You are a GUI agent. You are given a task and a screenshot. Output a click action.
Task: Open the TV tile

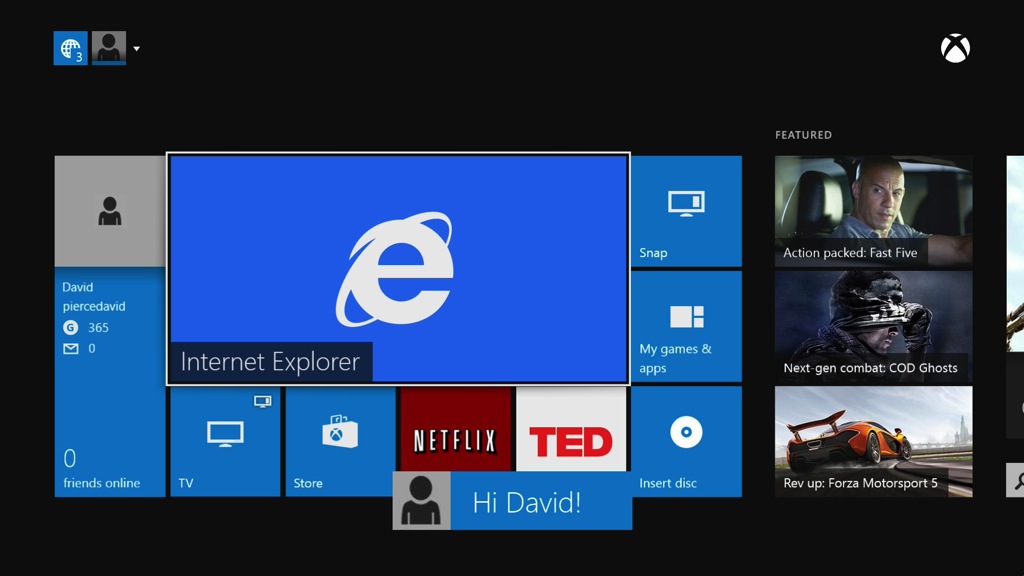pos(225,441)
